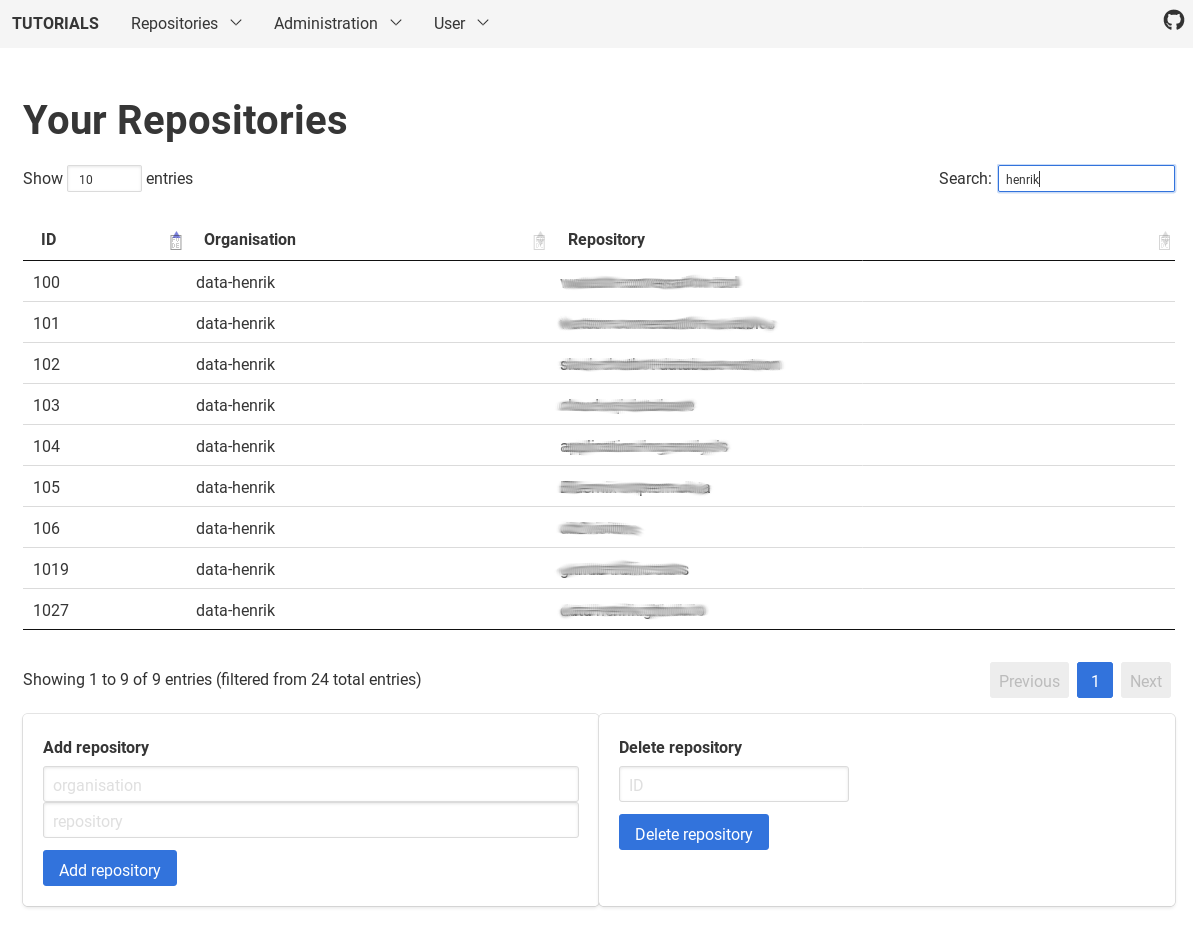The width and height of the screenshot is (1193, 925).
Task: Select page 1 in the pagination
Action: [x=1094, y=679]
